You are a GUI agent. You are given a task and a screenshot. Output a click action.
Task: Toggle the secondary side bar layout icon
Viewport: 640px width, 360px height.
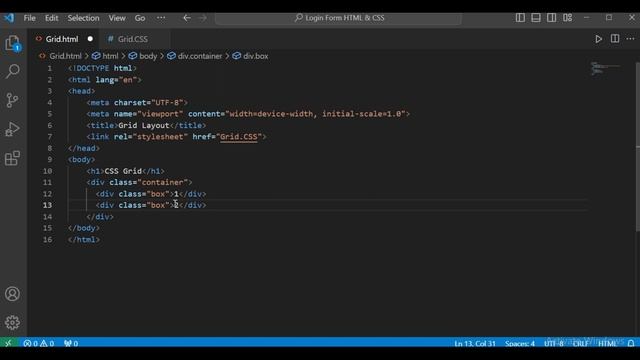551,18
